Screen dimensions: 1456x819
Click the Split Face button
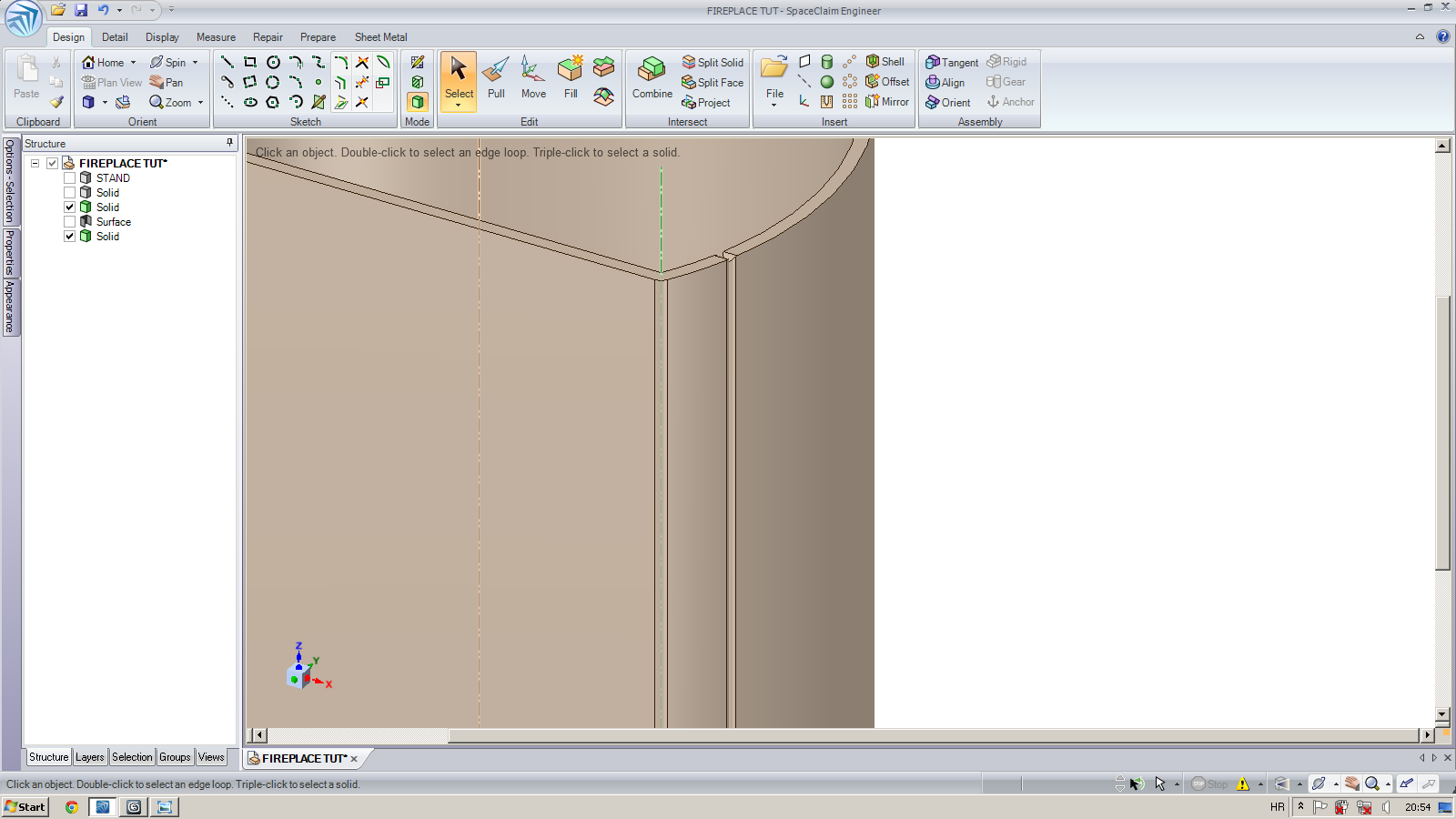pyautogui.click(x=713, y=82)
